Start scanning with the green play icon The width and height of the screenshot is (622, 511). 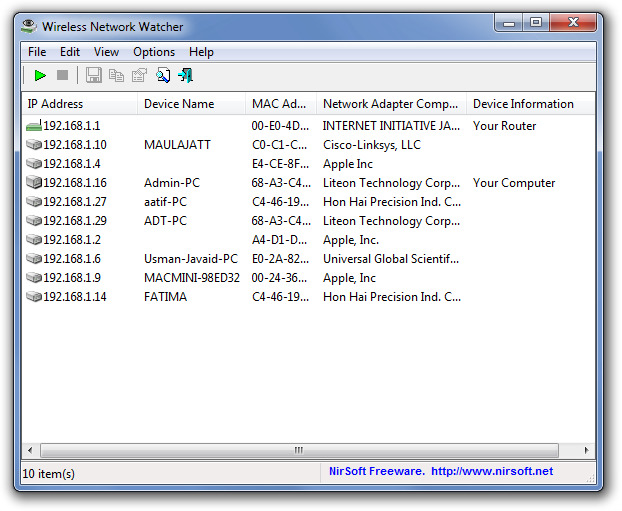[x=40, y=75]
